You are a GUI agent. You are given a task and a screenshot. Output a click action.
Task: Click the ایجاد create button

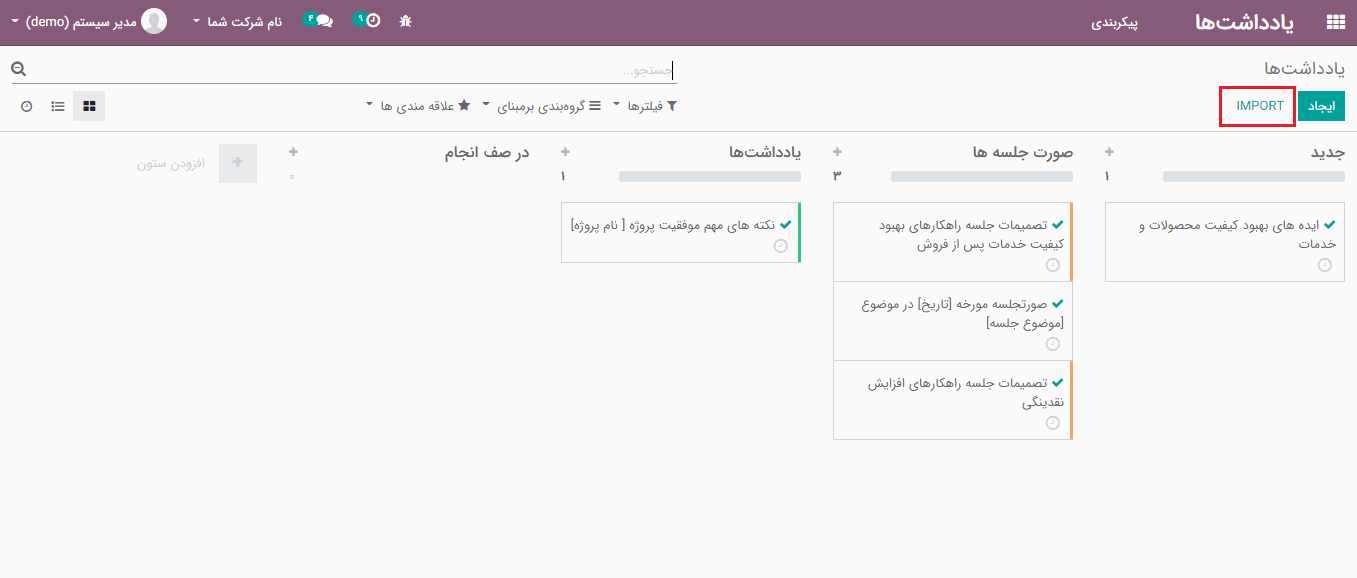1322,106
